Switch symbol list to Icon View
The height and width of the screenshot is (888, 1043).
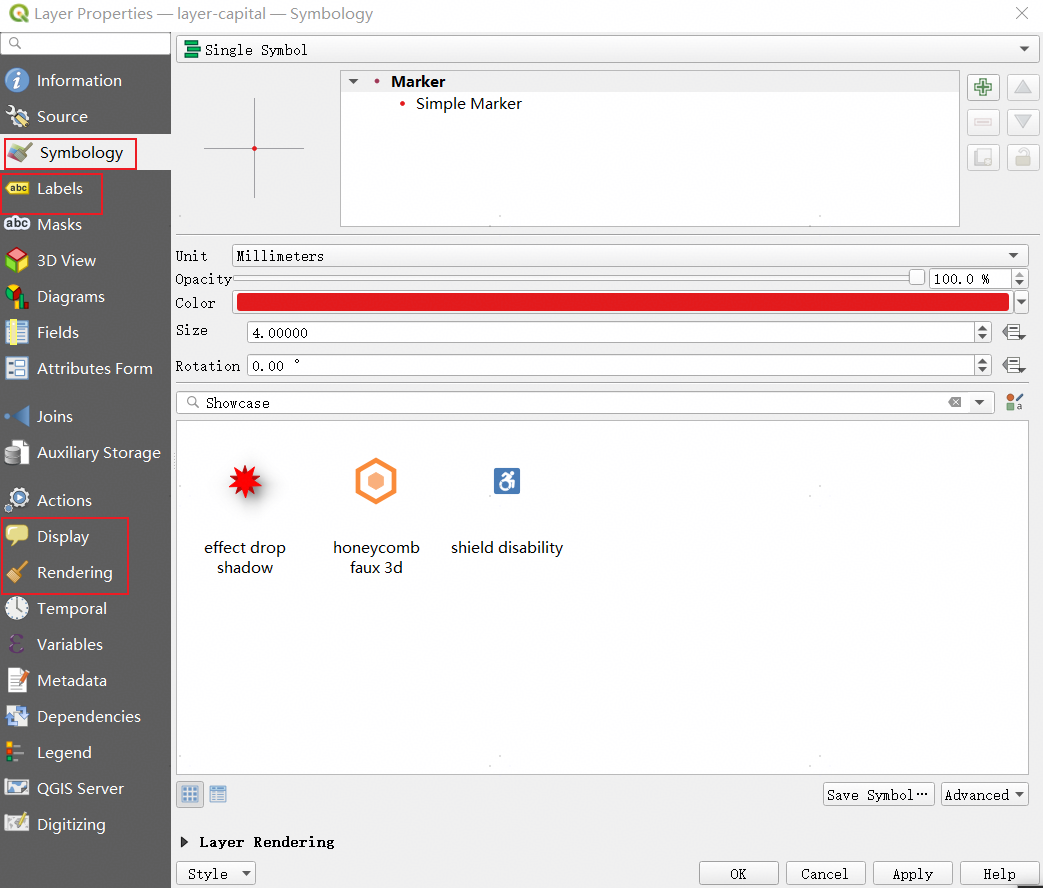click(190, 794)
